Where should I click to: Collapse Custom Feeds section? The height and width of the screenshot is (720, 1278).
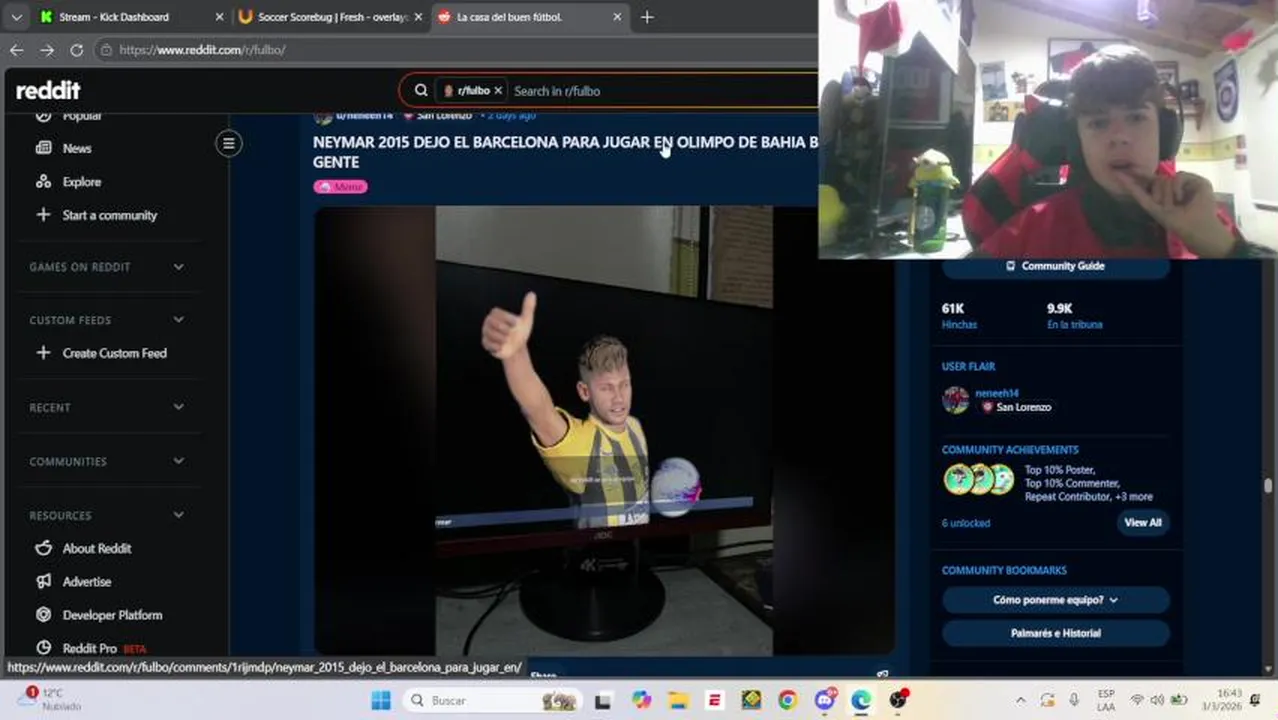(x=178, y=320)
